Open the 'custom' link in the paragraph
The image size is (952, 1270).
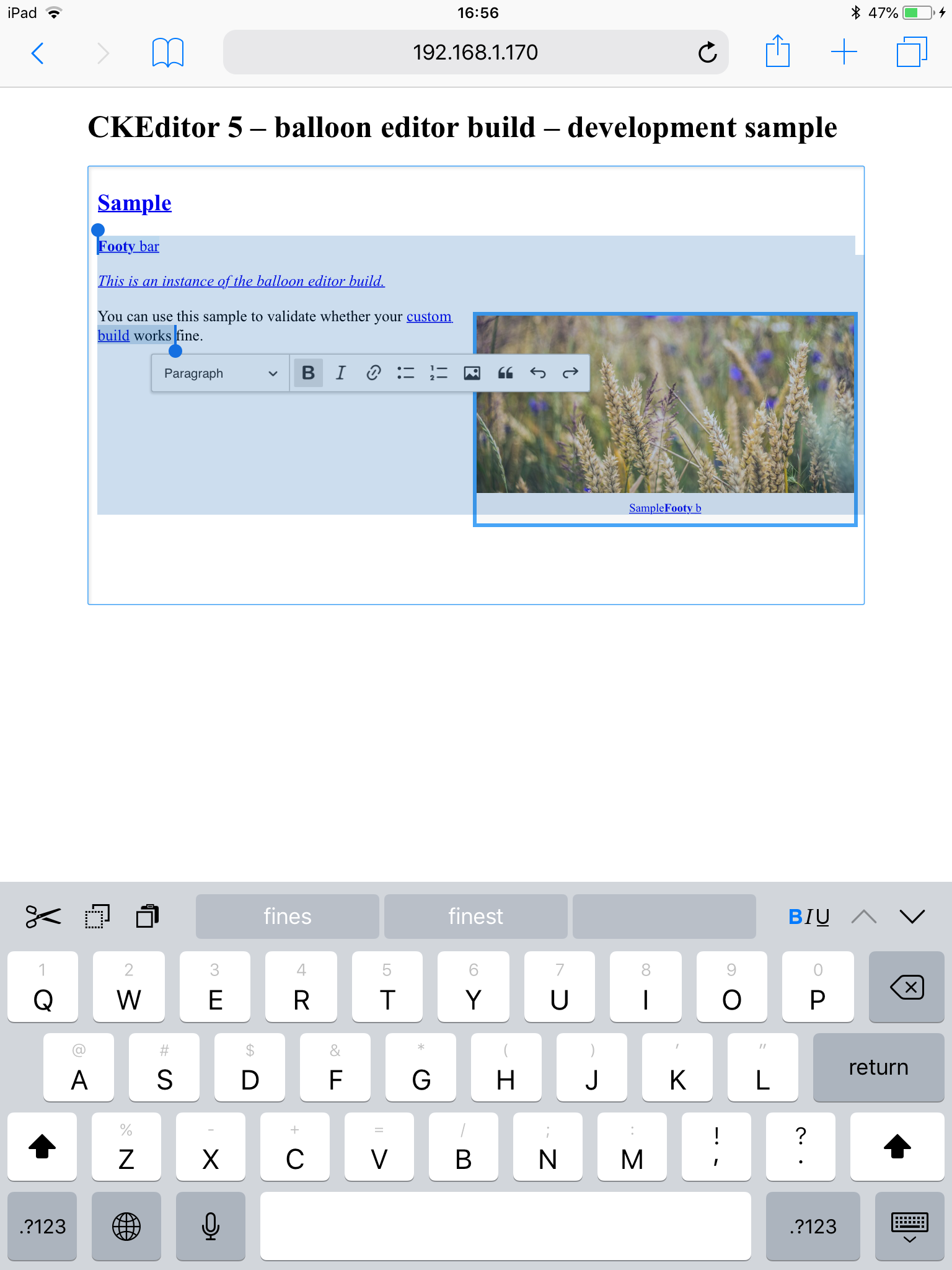click(x=430, y=316)
